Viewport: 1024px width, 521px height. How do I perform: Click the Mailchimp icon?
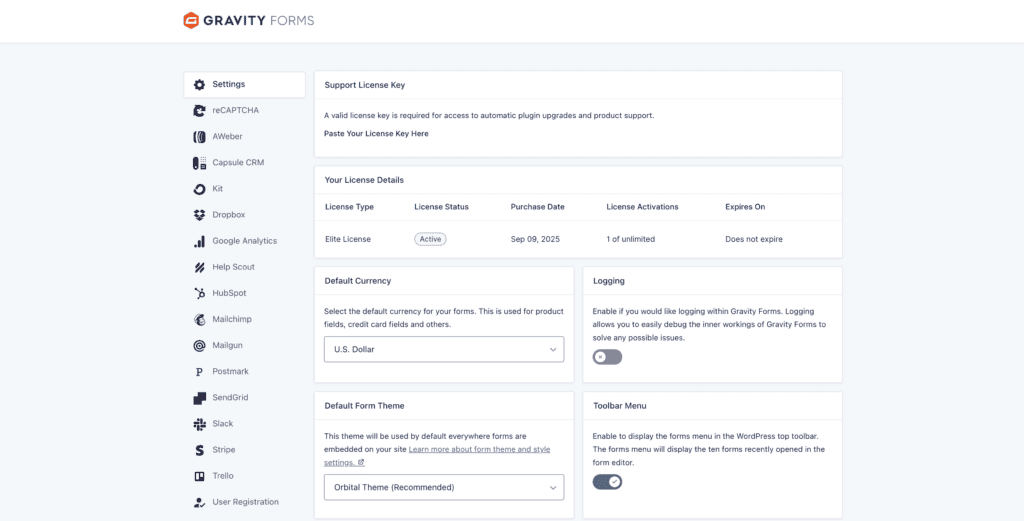(199, 320)
